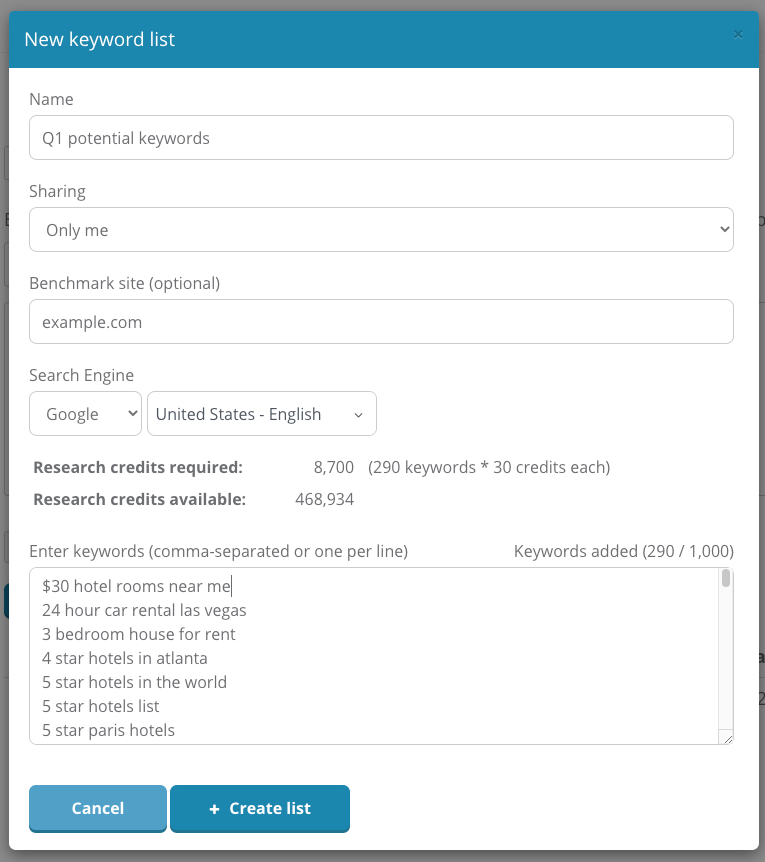
Task: Place cursor on "$30 hotel rooms near me" line
Action: click(136, 587)
